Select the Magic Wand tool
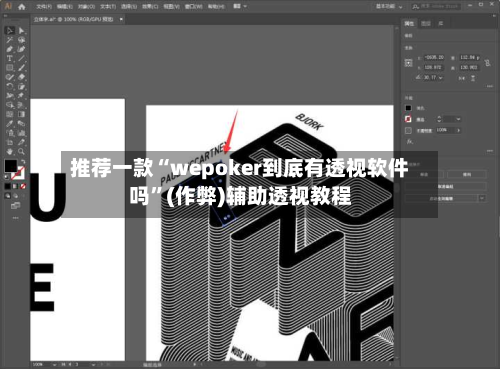This screenshot has width=500, height=369. click(x=10, y=40)
